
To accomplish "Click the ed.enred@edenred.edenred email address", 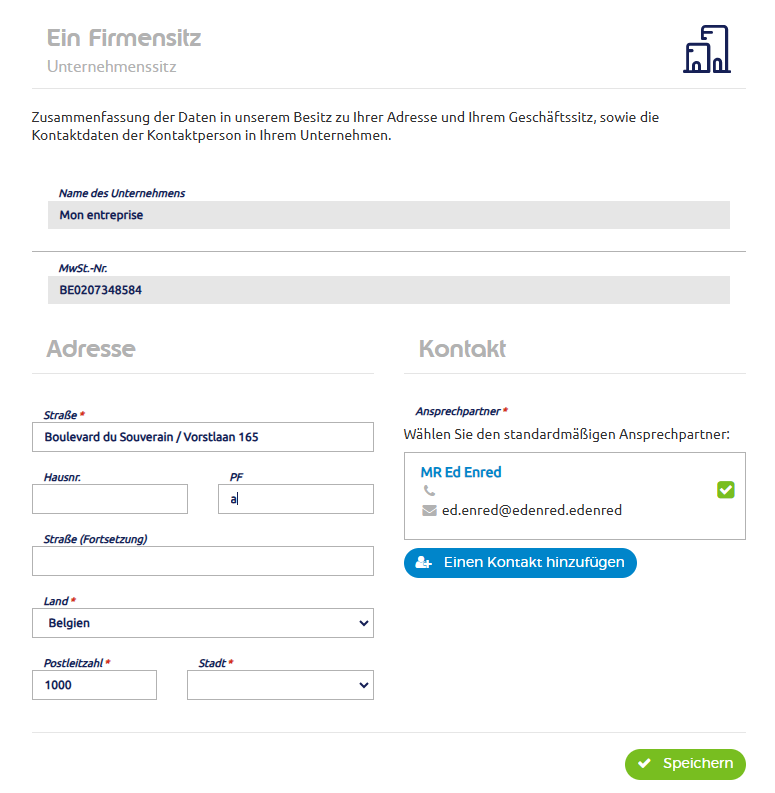I will pyautogui.click(x=532, y=510).
